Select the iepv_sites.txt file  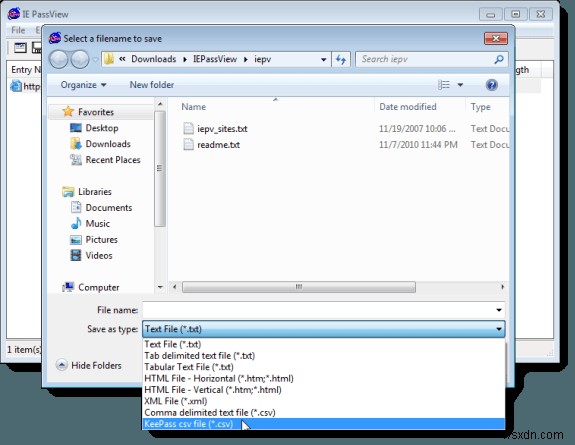tap(222, 129)
